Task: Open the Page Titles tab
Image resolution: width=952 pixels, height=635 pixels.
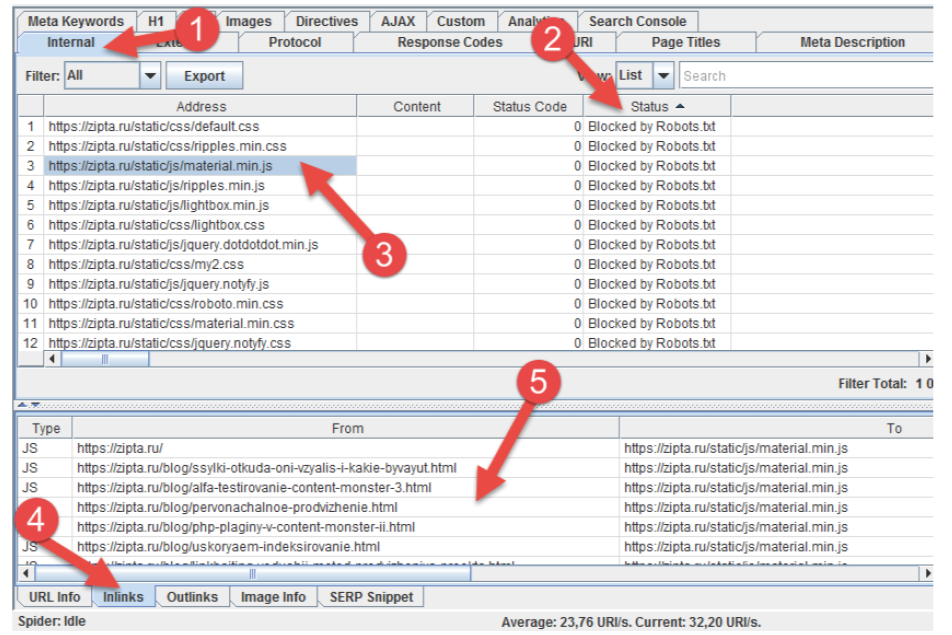Action: pos(685,42)
